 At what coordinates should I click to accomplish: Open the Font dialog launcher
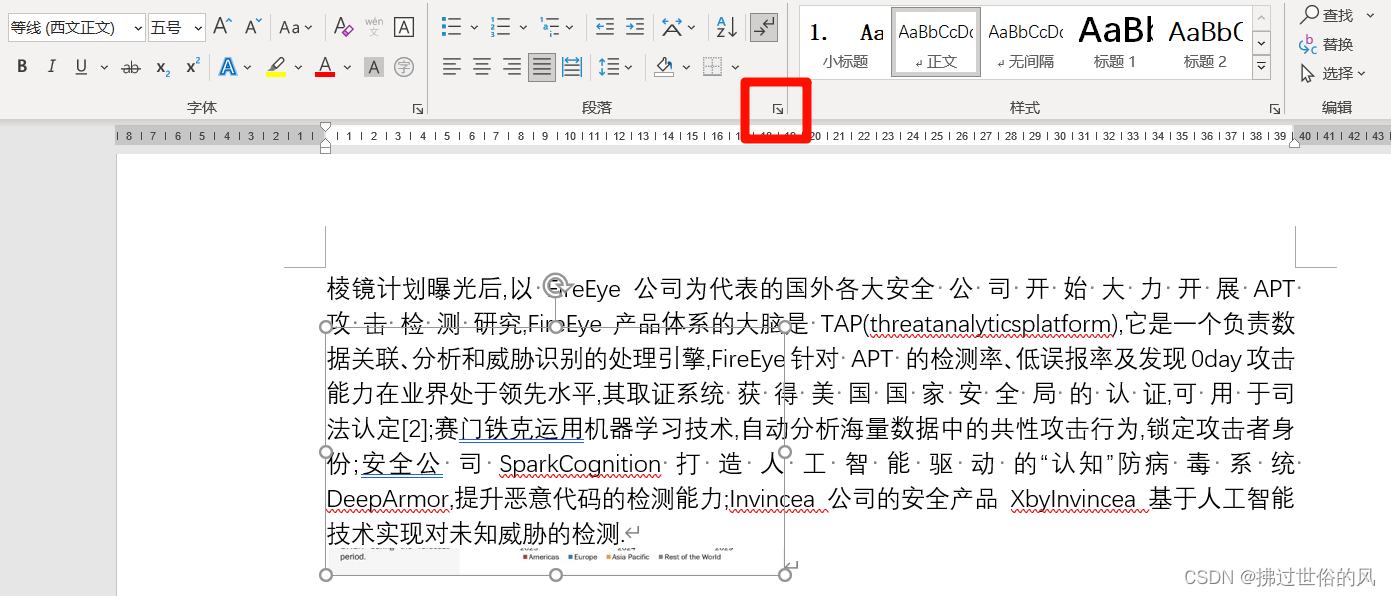417,108
